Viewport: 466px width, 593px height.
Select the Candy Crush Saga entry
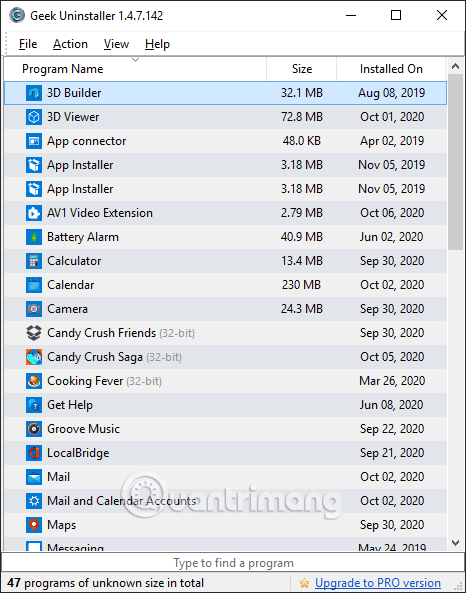point(114,357)
